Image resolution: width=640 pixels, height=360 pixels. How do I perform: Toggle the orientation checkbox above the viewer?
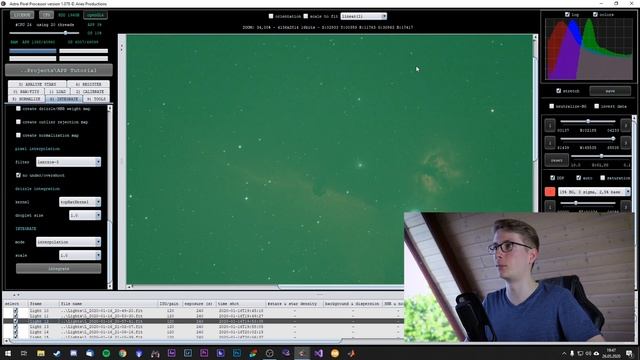point(271,16)
